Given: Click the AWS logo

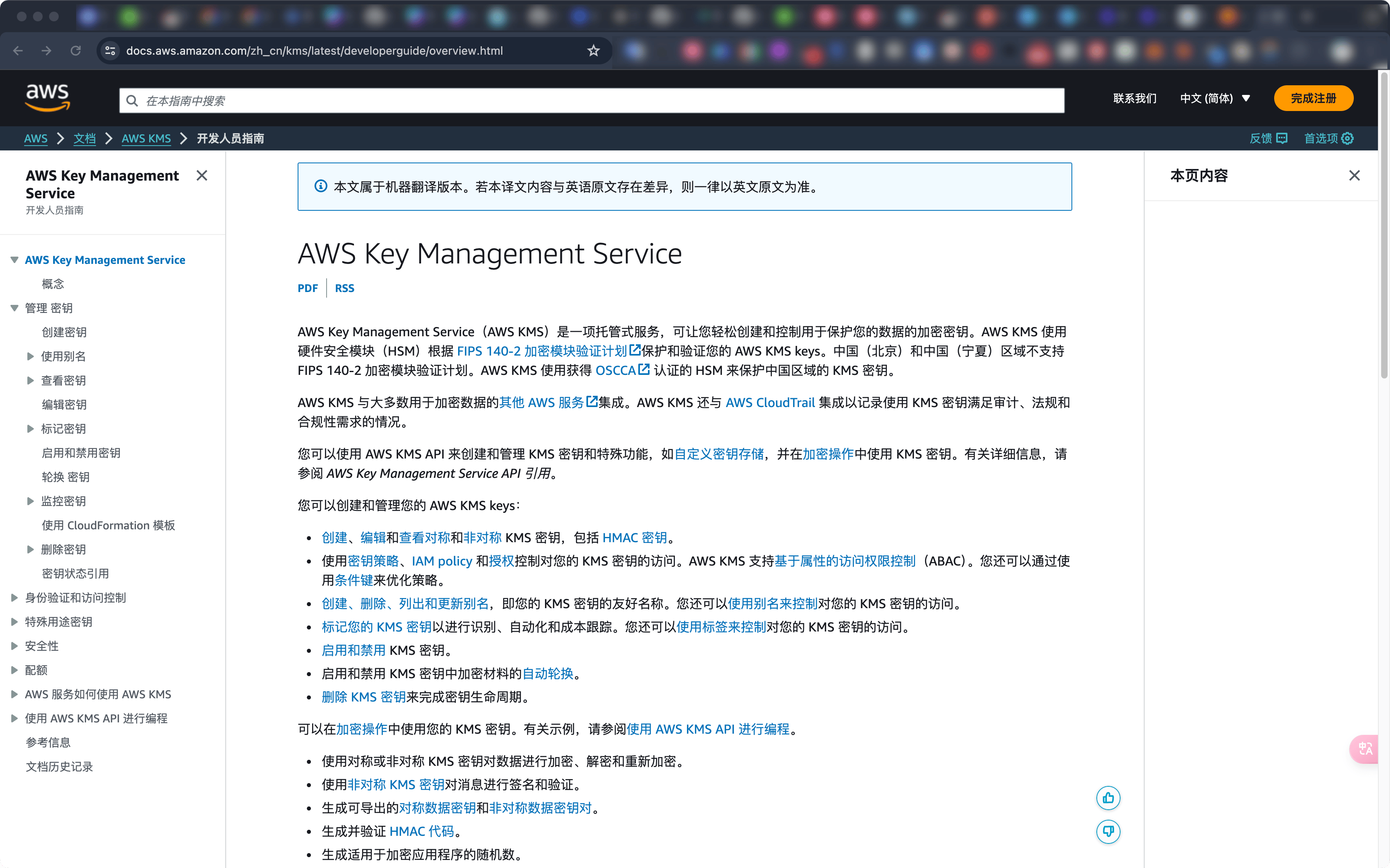Looking at the screenshot, I should [47, 98].
